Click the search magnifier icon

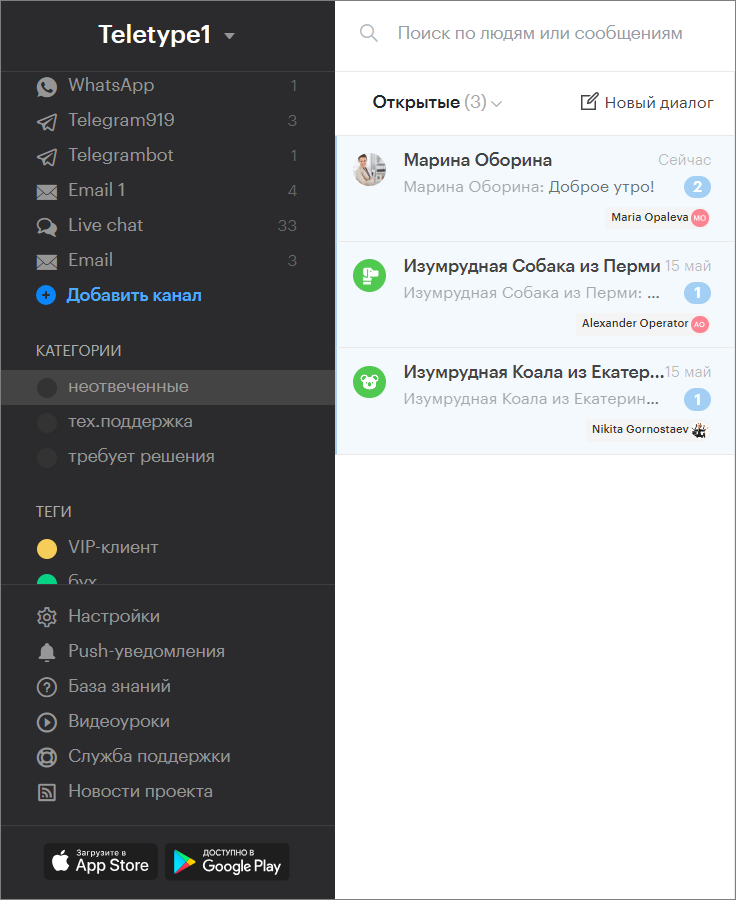tap(369, 33)
